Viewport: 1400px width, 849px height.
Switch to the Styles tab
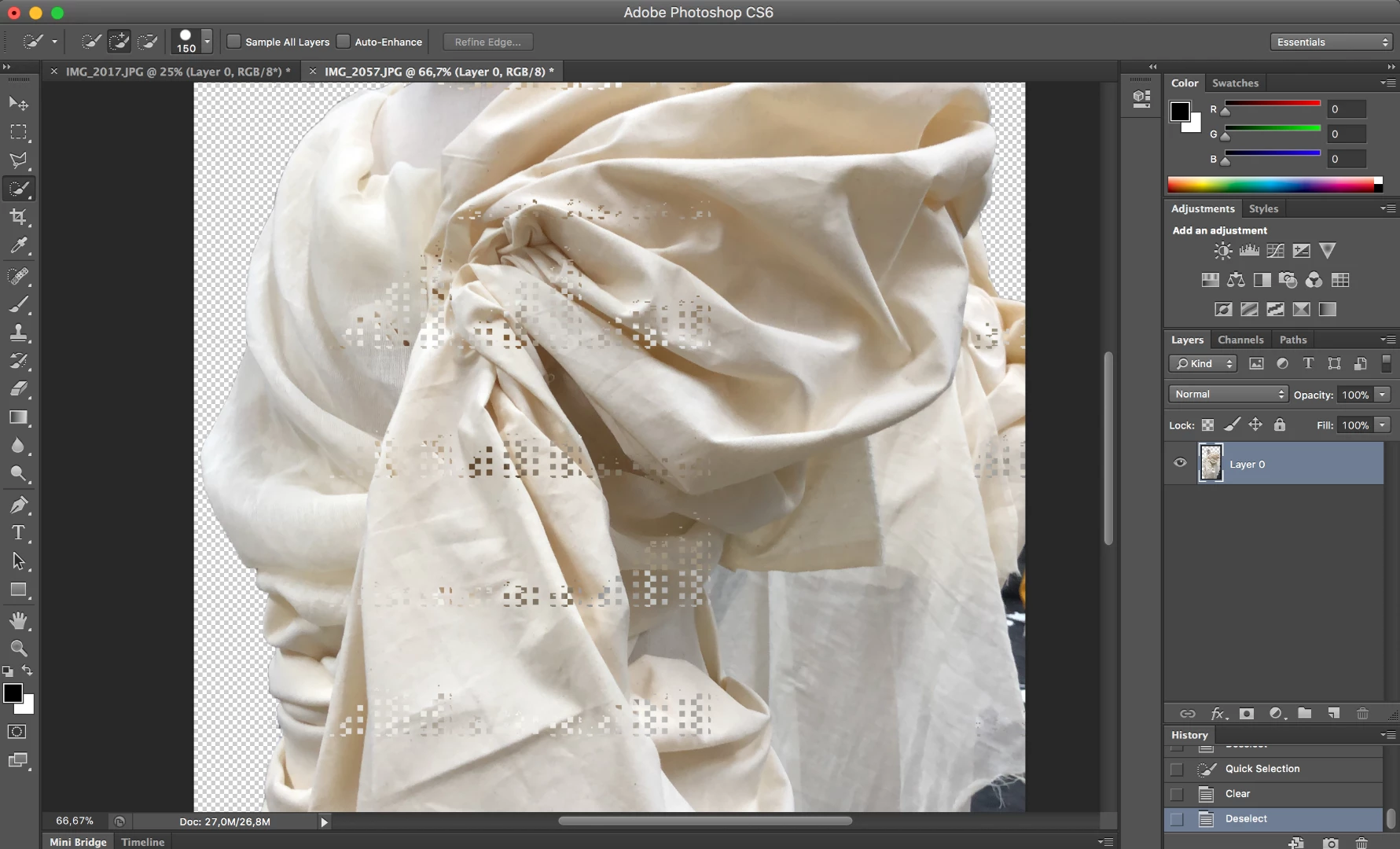point(1263,208)
